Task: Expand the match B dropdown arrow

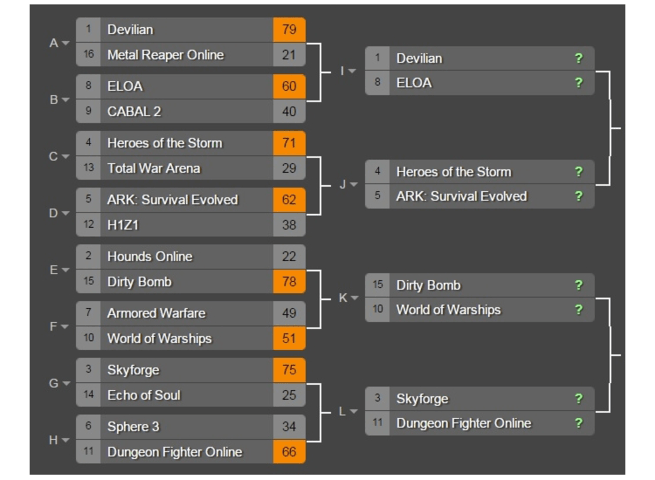Action: coord(66,100)
